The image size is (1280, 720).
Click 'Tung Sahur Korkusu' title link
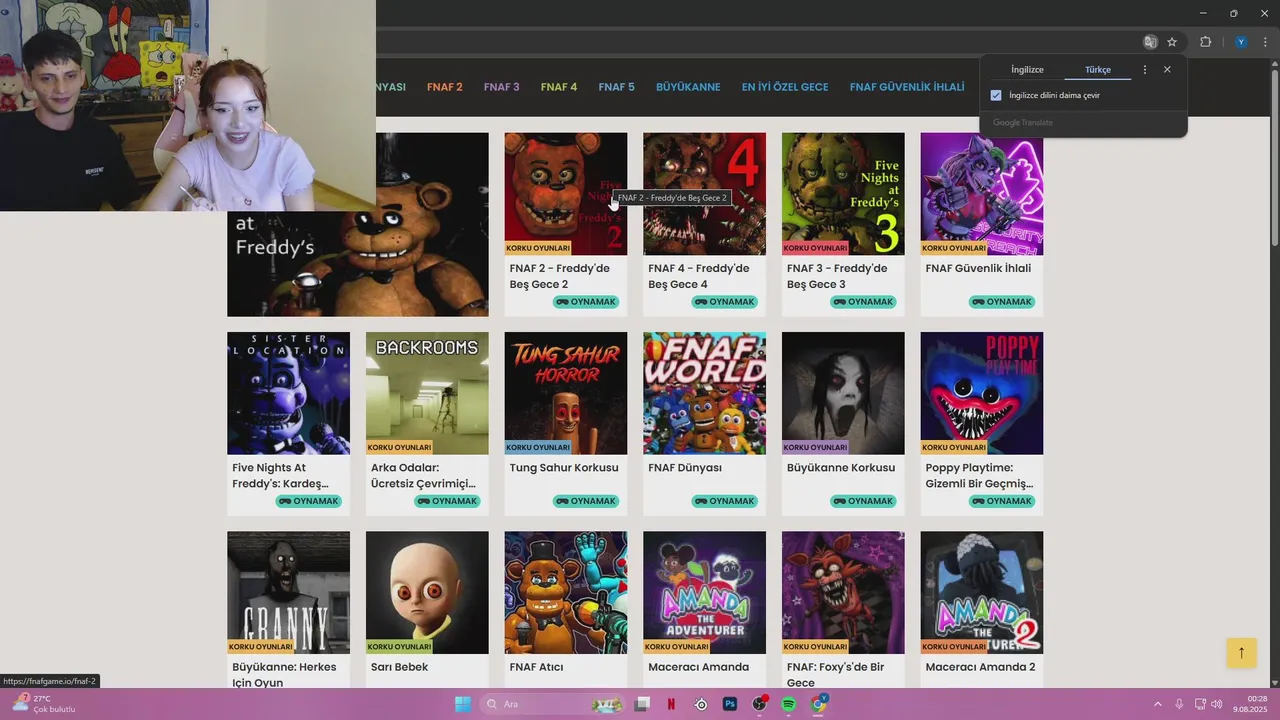pyautogui.click(x=564, y=467)
